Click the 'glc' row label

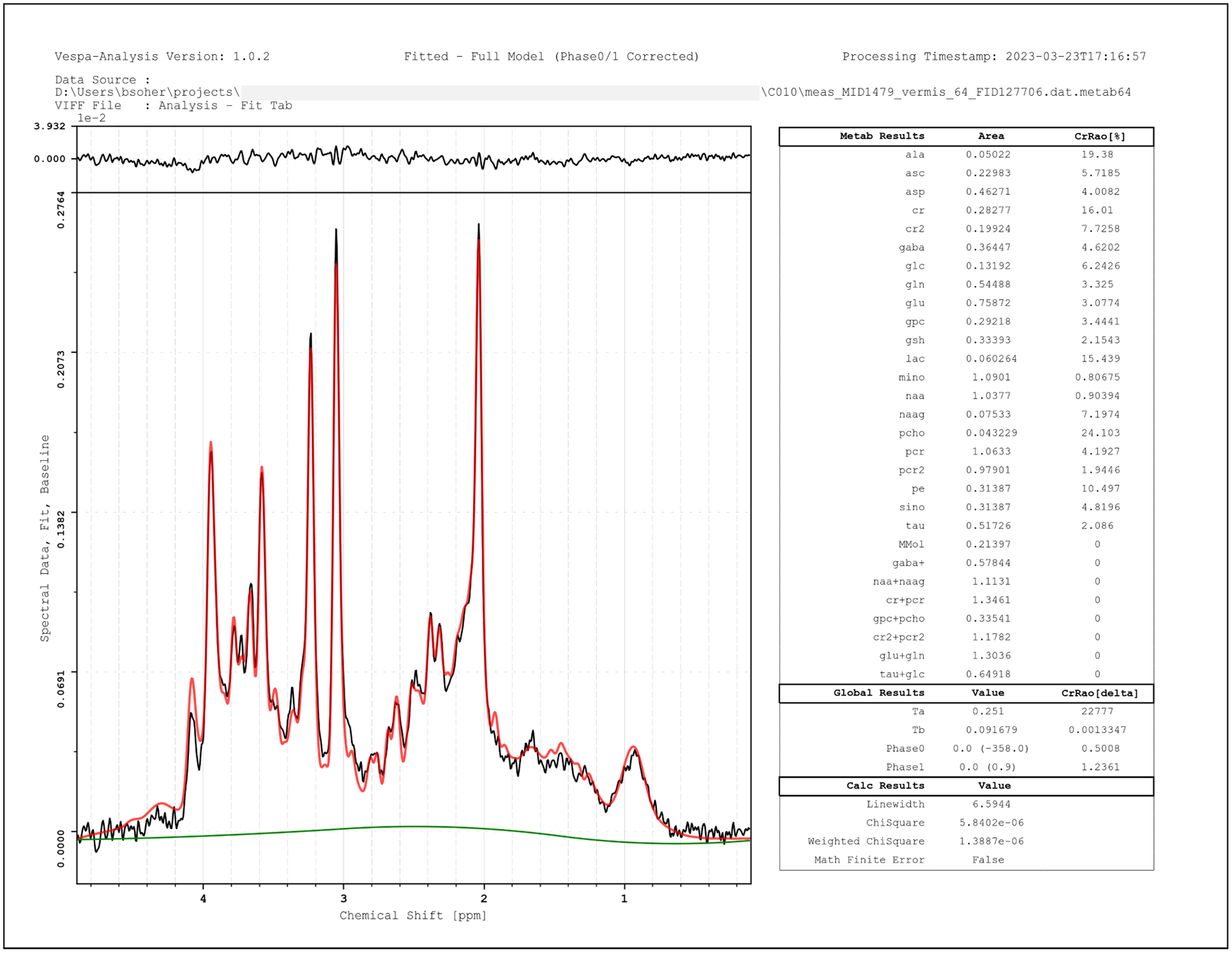(x=914, y=266)
